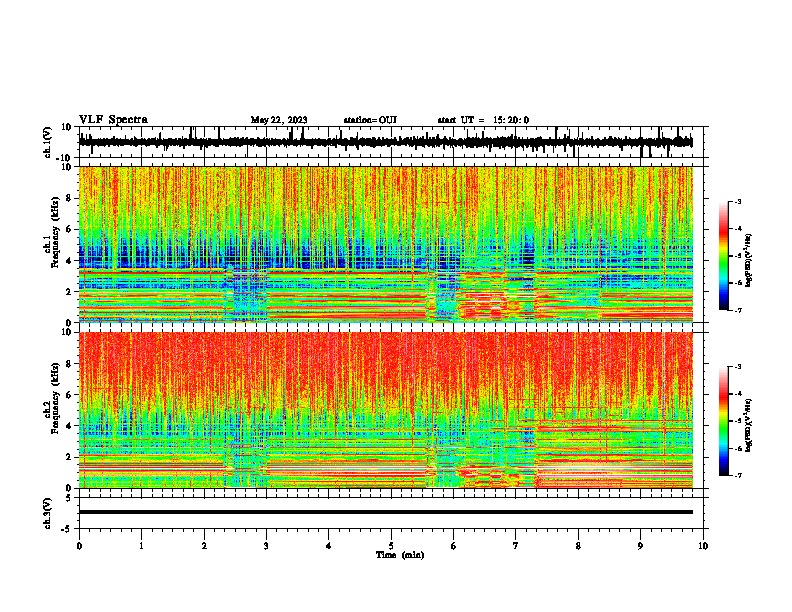Click time axis tick label "4"
This screenshot has width=792, height=612.
click(x=329, y=546)
